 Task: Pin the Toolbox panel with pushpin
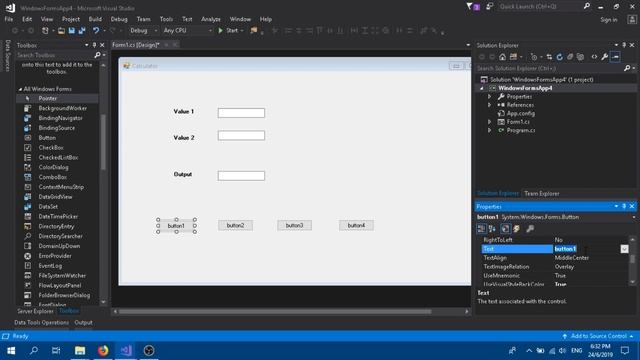tap(94, 45)
